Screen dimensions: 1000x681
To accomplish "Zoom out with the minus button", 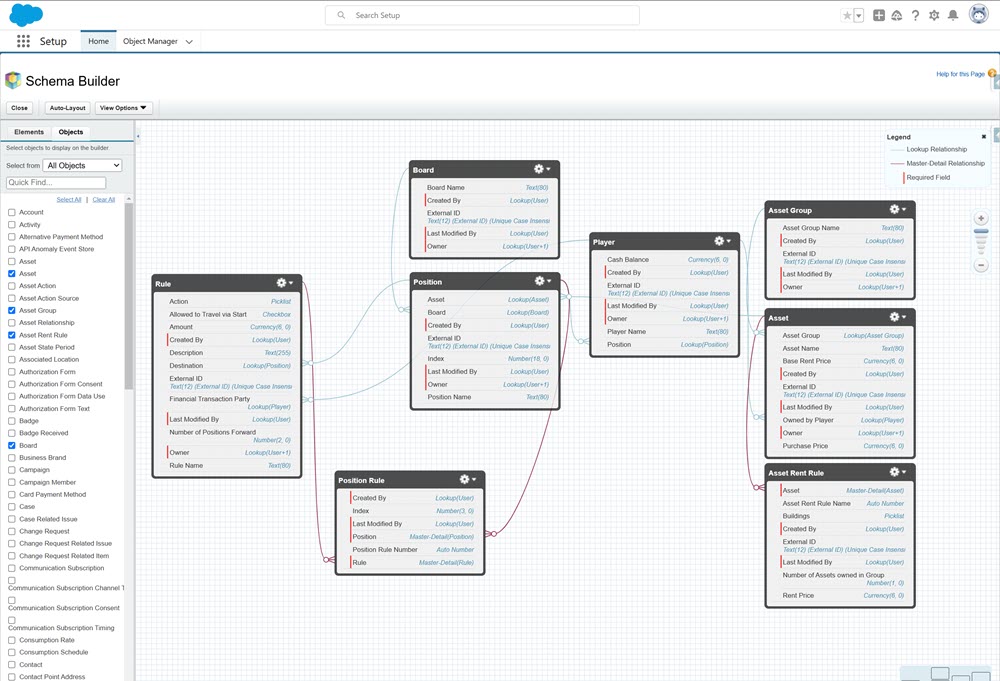I will point(981,265).
